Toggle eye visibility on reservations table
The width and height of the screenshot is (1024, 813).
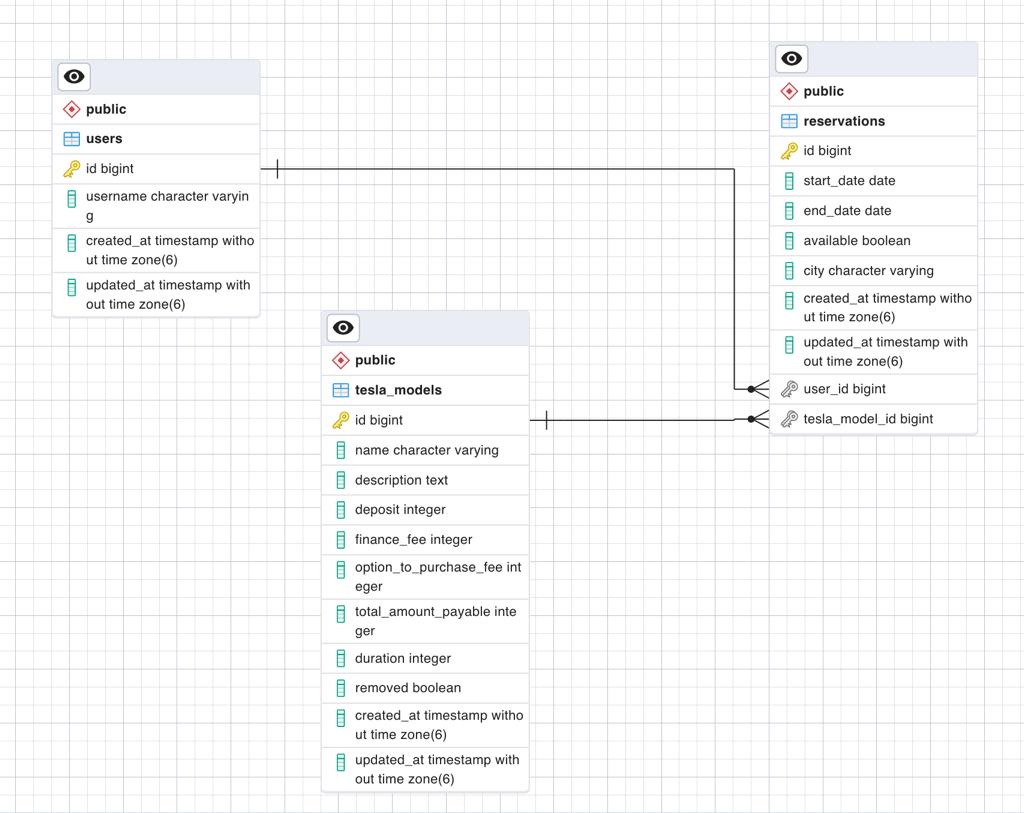pyautogui.click(x=792, y=59)
